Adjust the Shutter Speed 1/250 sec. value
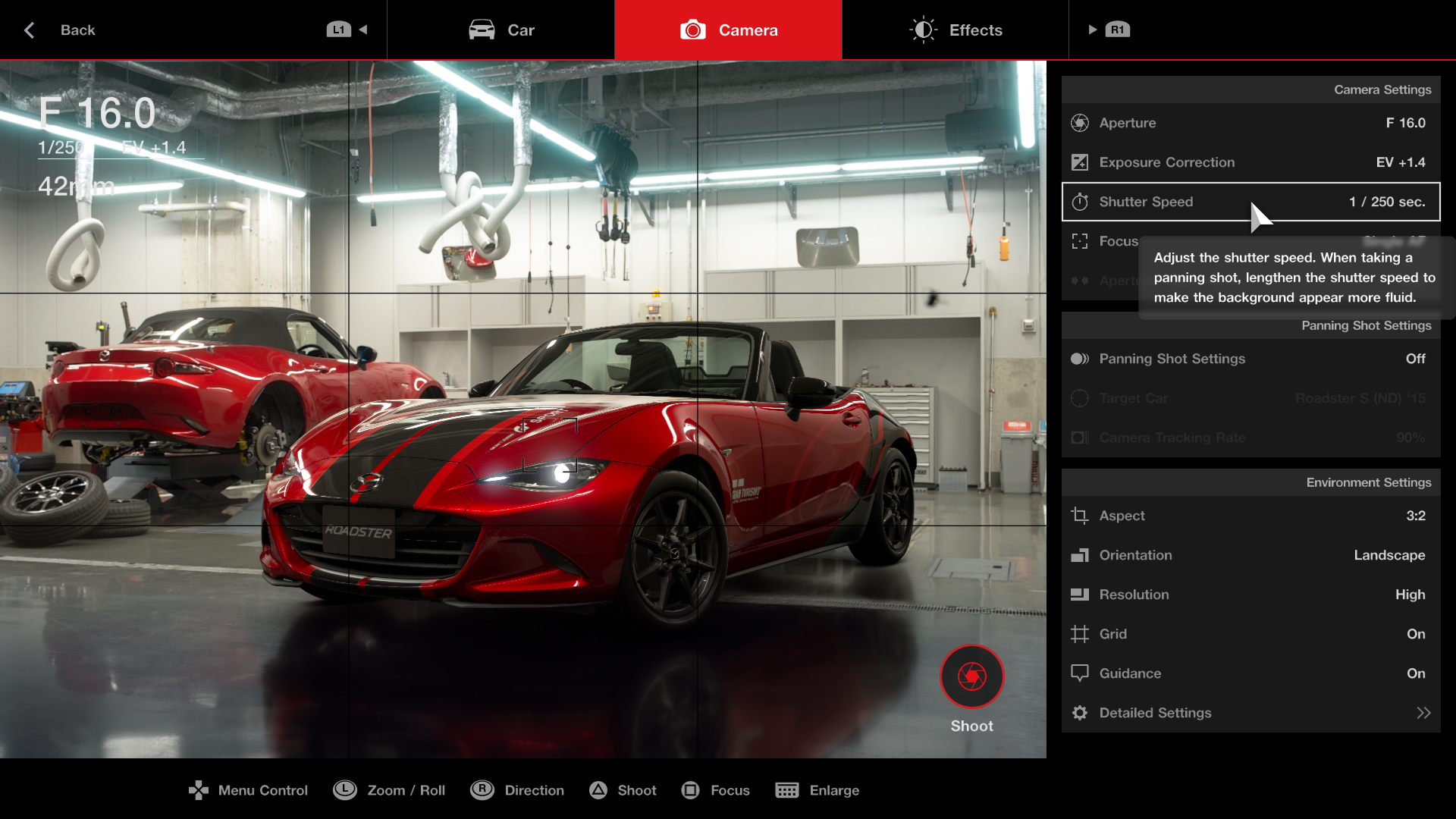The height and width of the screenshot is (819, 1456). coord(1386,202)
